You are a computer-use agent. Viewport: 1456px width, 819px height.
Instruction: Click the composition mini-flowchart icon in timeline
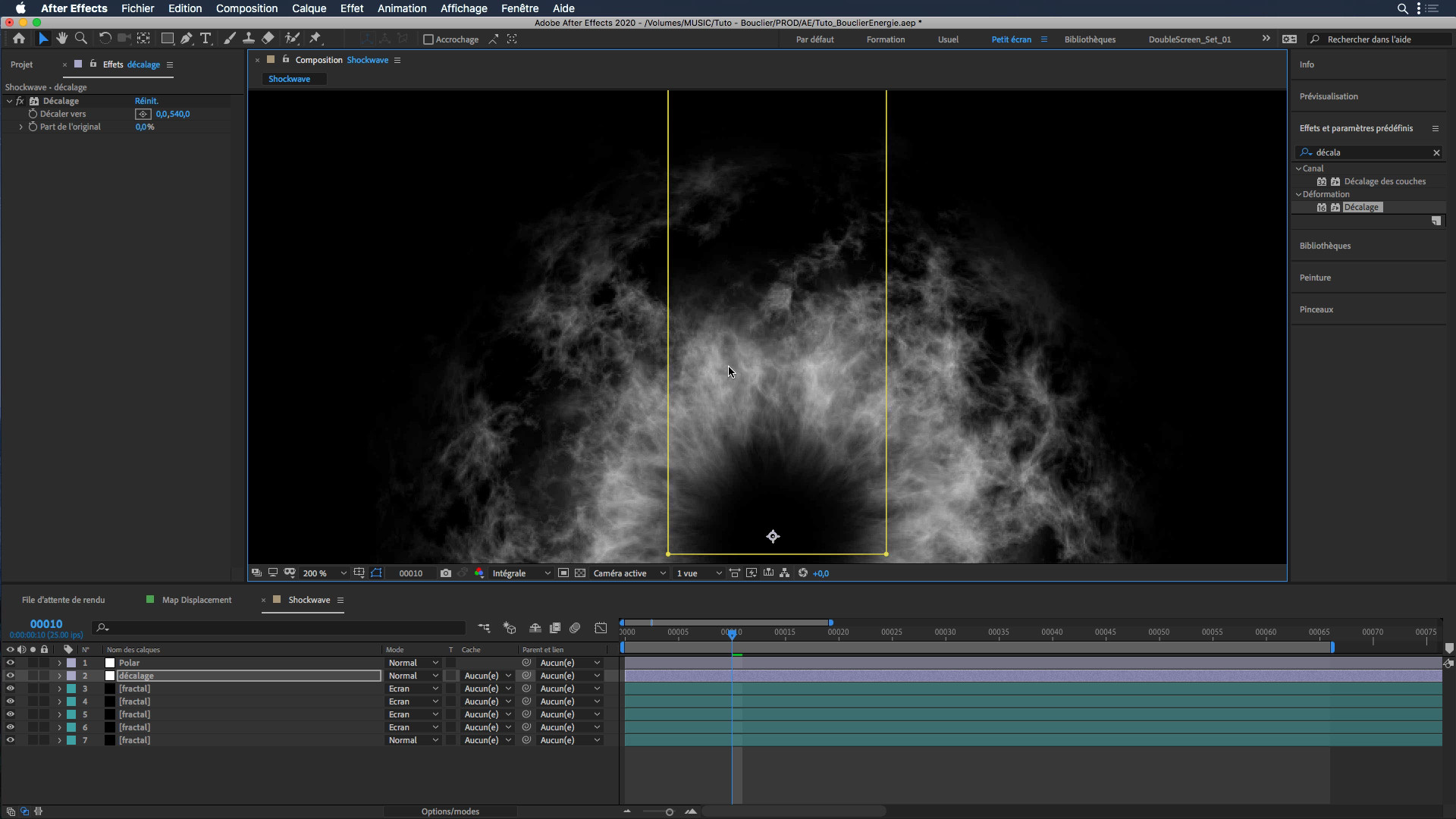(x=484, y=628)
